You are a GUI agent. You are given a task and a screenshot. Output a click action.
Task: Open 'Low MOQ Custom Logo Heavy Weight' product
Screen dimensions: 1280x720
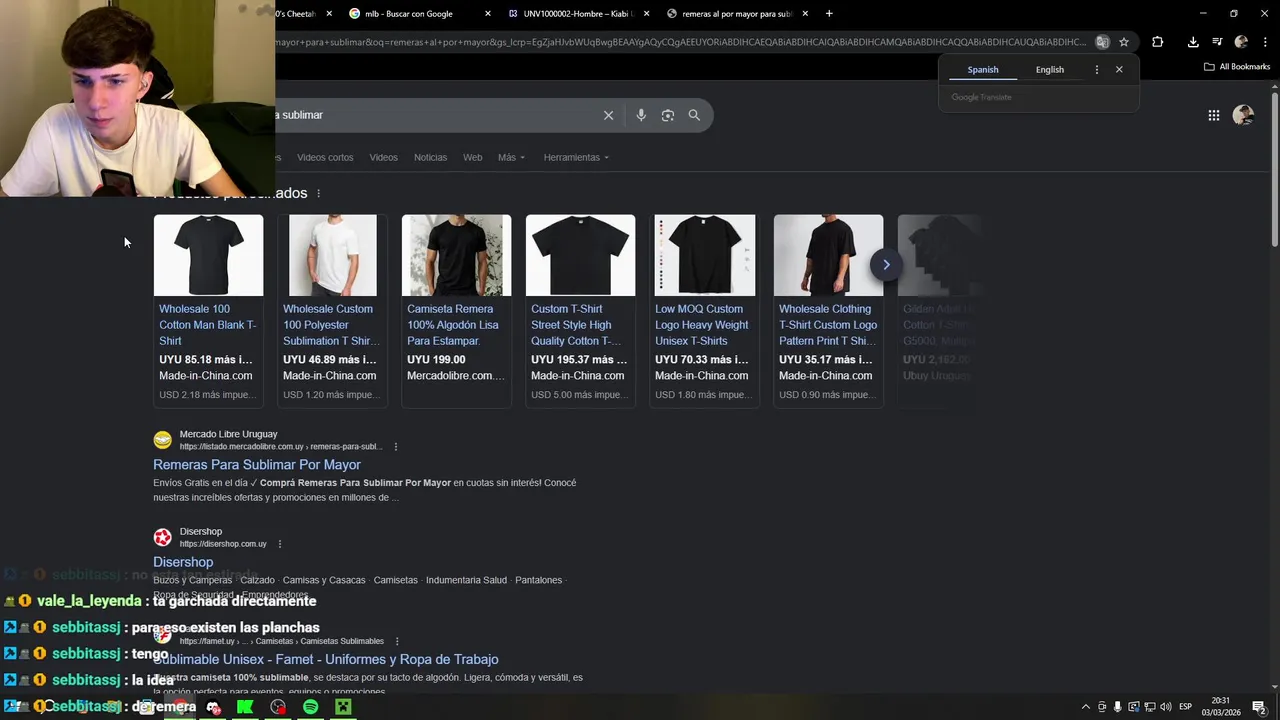coord(702,325)
